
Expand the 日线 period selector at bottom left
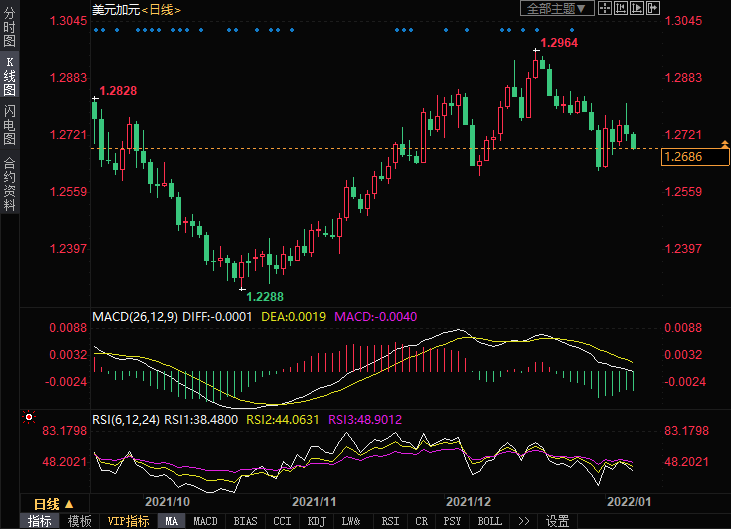pyautogui.click(x=53, y=503)
